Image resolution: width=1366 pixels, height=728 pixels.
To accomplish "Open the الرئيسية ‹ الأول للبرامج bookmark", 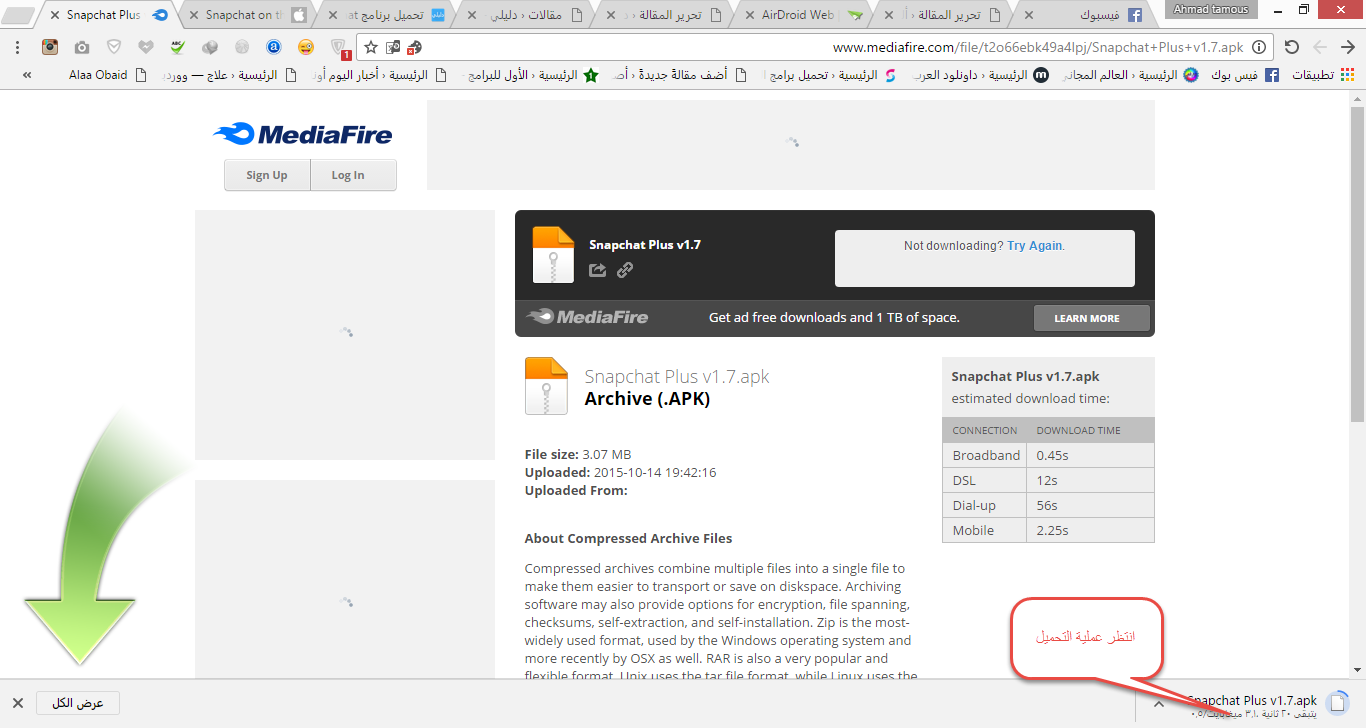I will [529, 75].
